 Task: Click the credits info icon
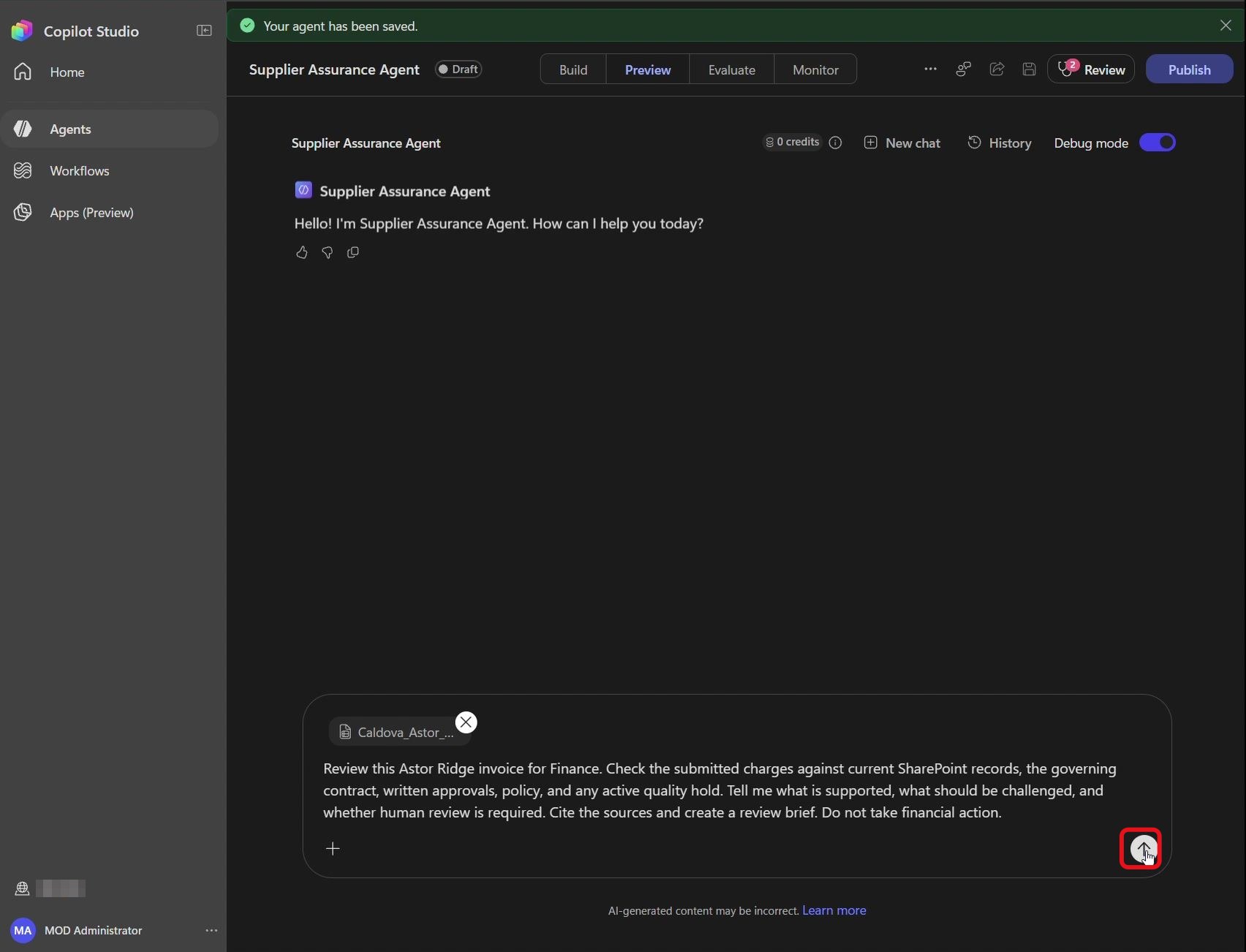(835, 143)
